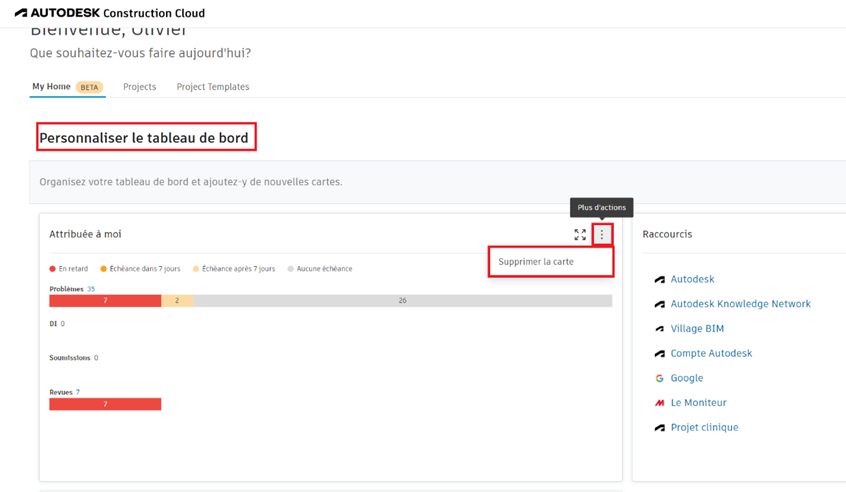Click the red Problèmes overdue bar segment
Image resolution: width=846 pixels, height=492 pixels.
coord(105,301)
